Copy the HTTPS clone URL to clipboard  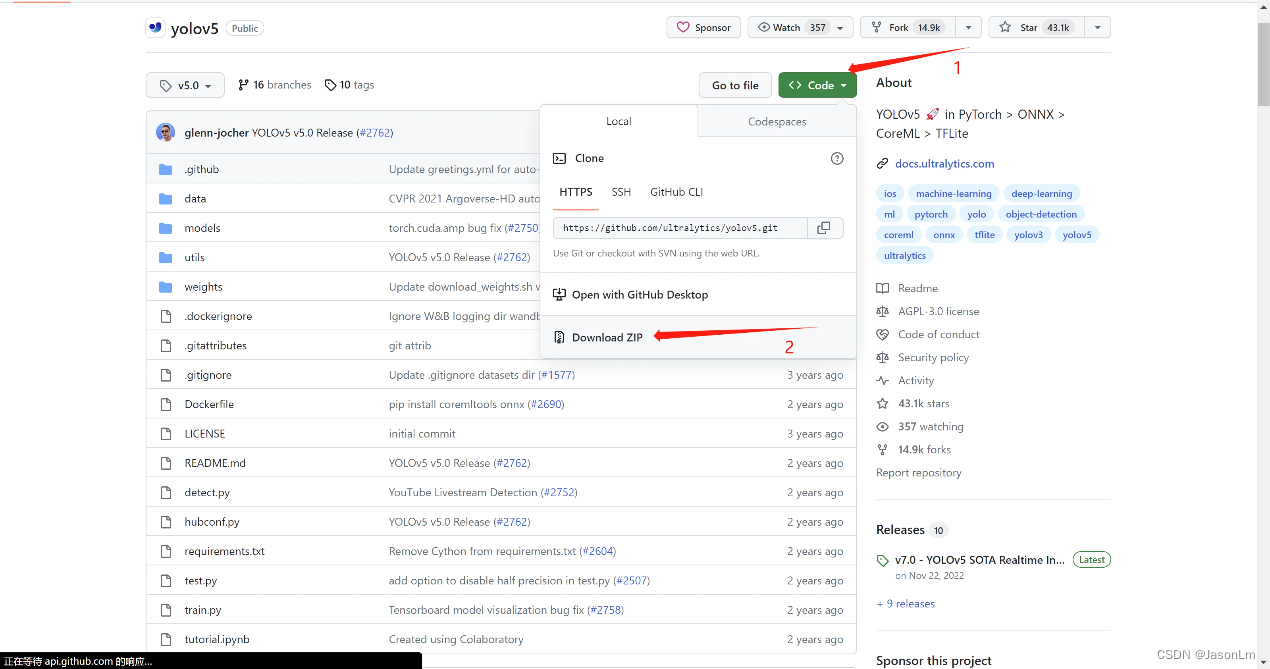point(824,228)
